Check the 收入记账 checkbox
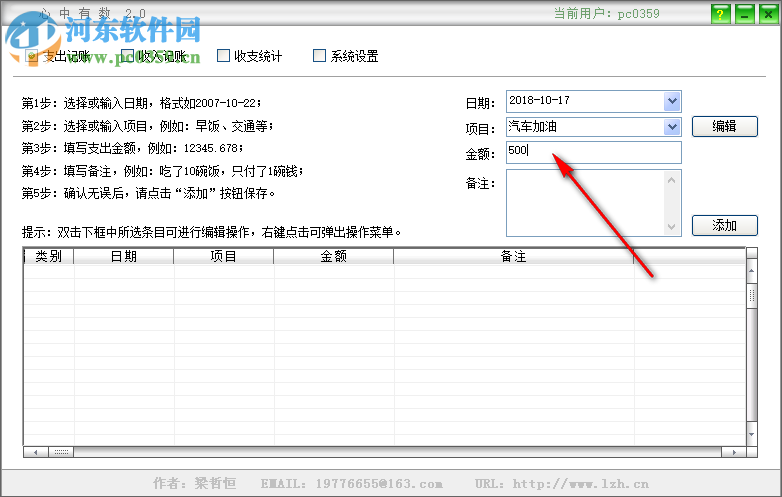This screenshot has width=782, height=497. [x=128, y=55]
